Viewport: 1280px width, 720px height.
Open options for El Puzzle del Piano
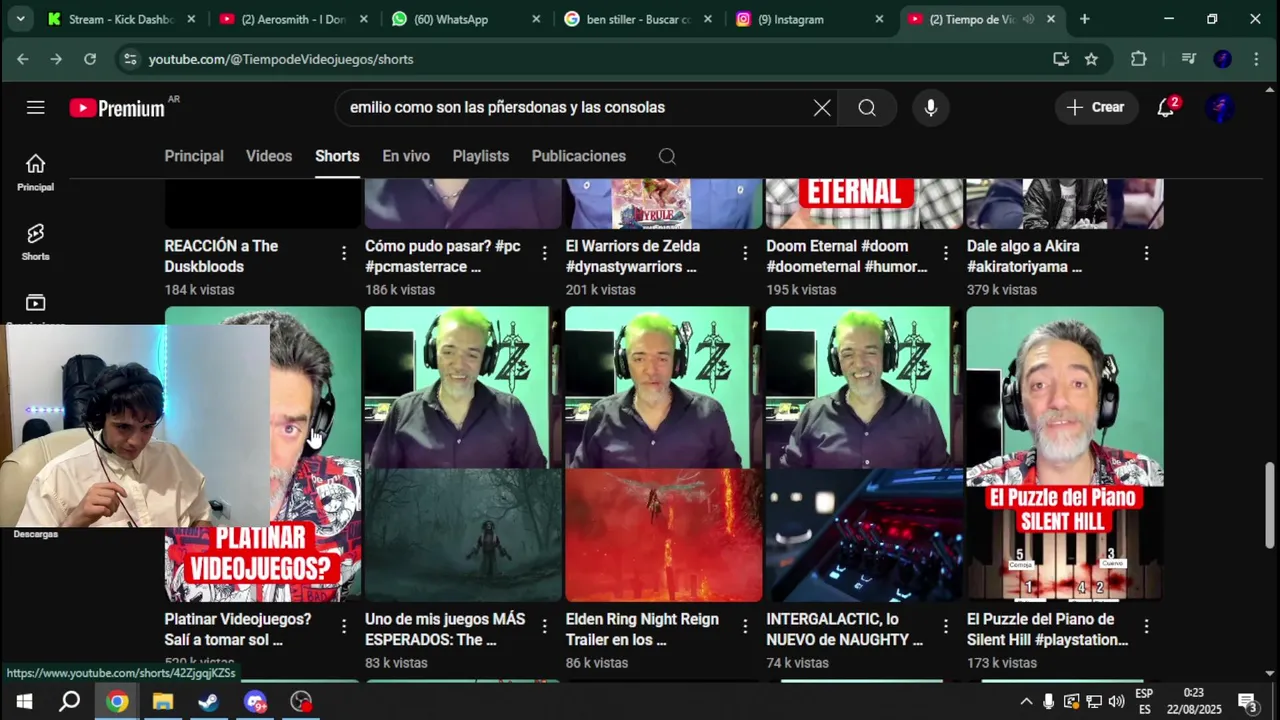[1146, 626]
